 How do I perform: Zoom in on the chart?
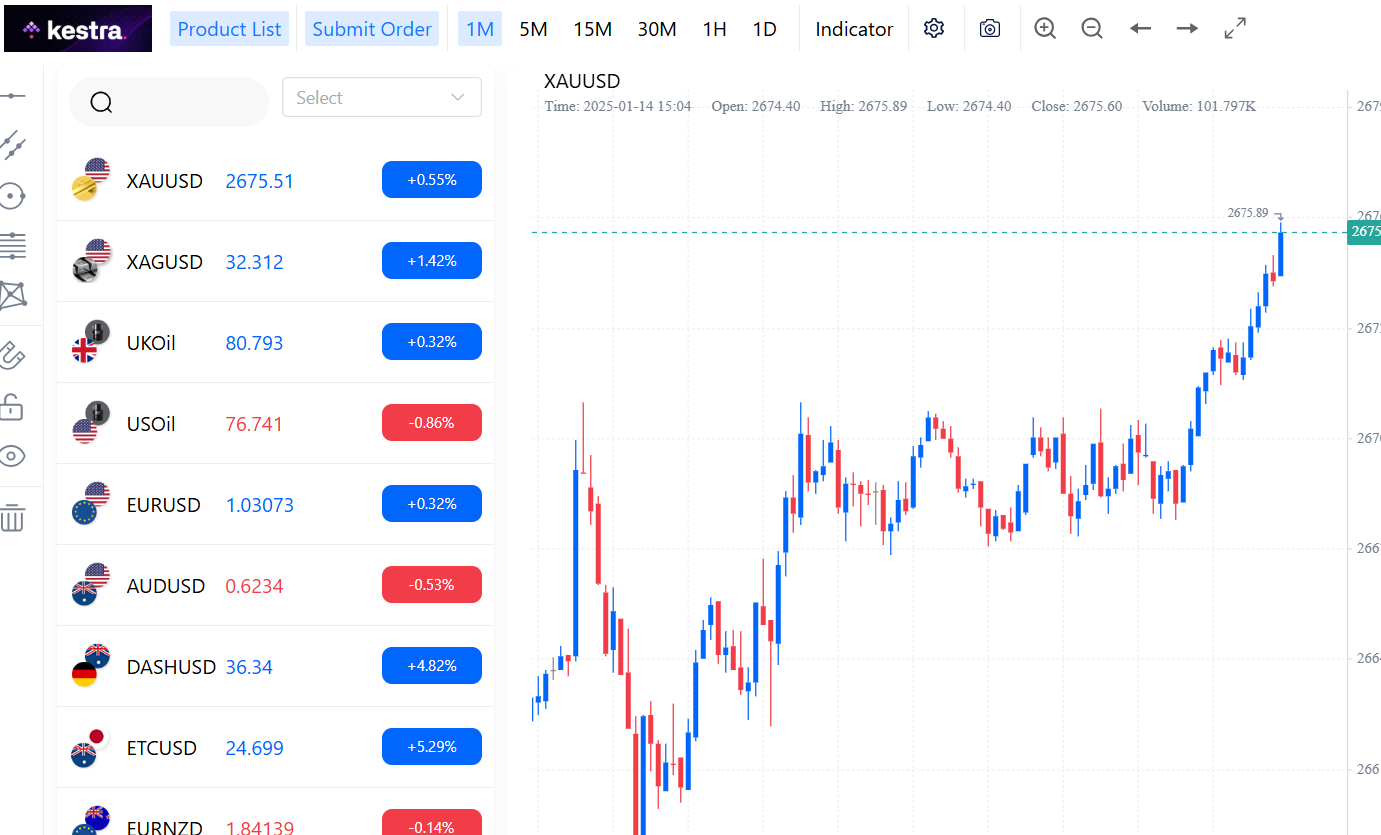[x=1045, y=29]
